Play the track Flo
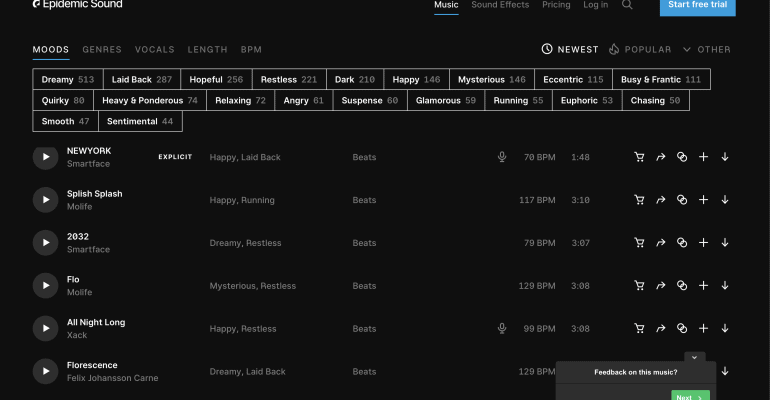 click(x=46, y=286)
